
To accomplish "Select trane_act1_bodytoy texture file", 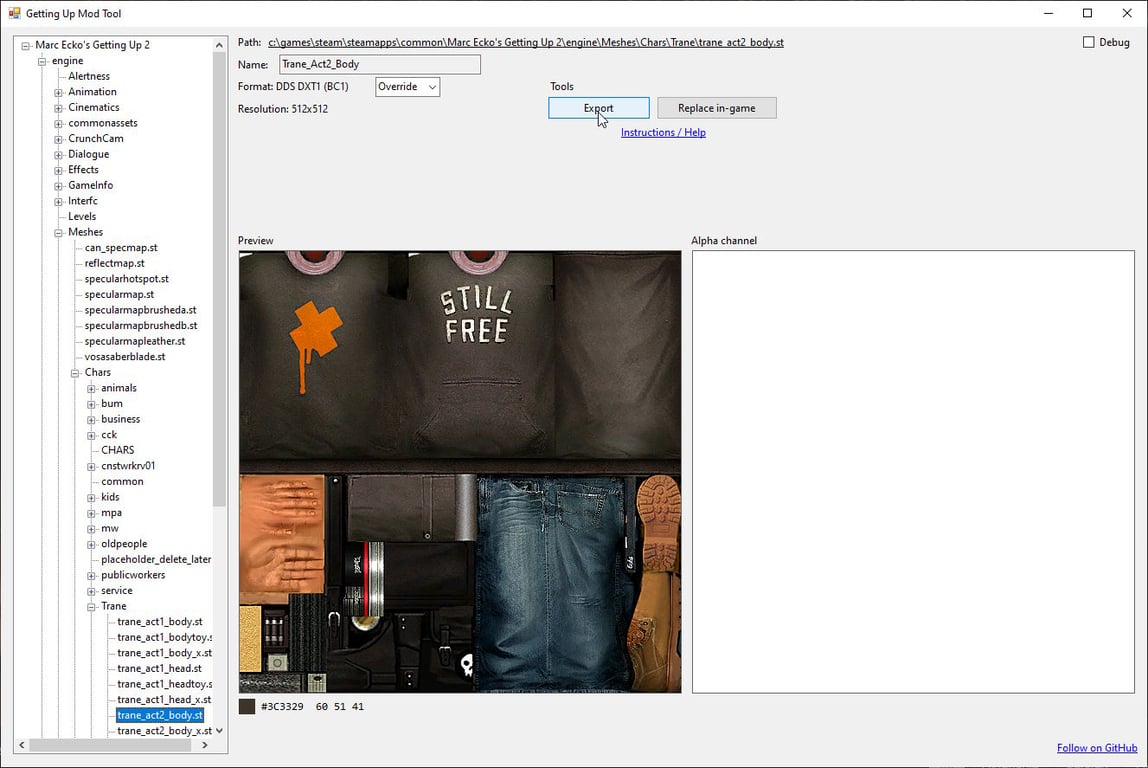I will [165, 638].
